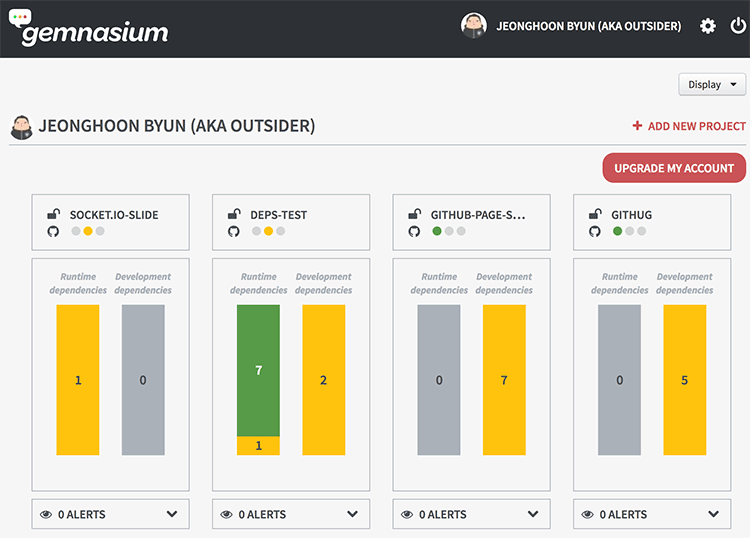Click DEPS-TEST yellow runtime segment showing 1
The image size is (750, 538).
258,446
